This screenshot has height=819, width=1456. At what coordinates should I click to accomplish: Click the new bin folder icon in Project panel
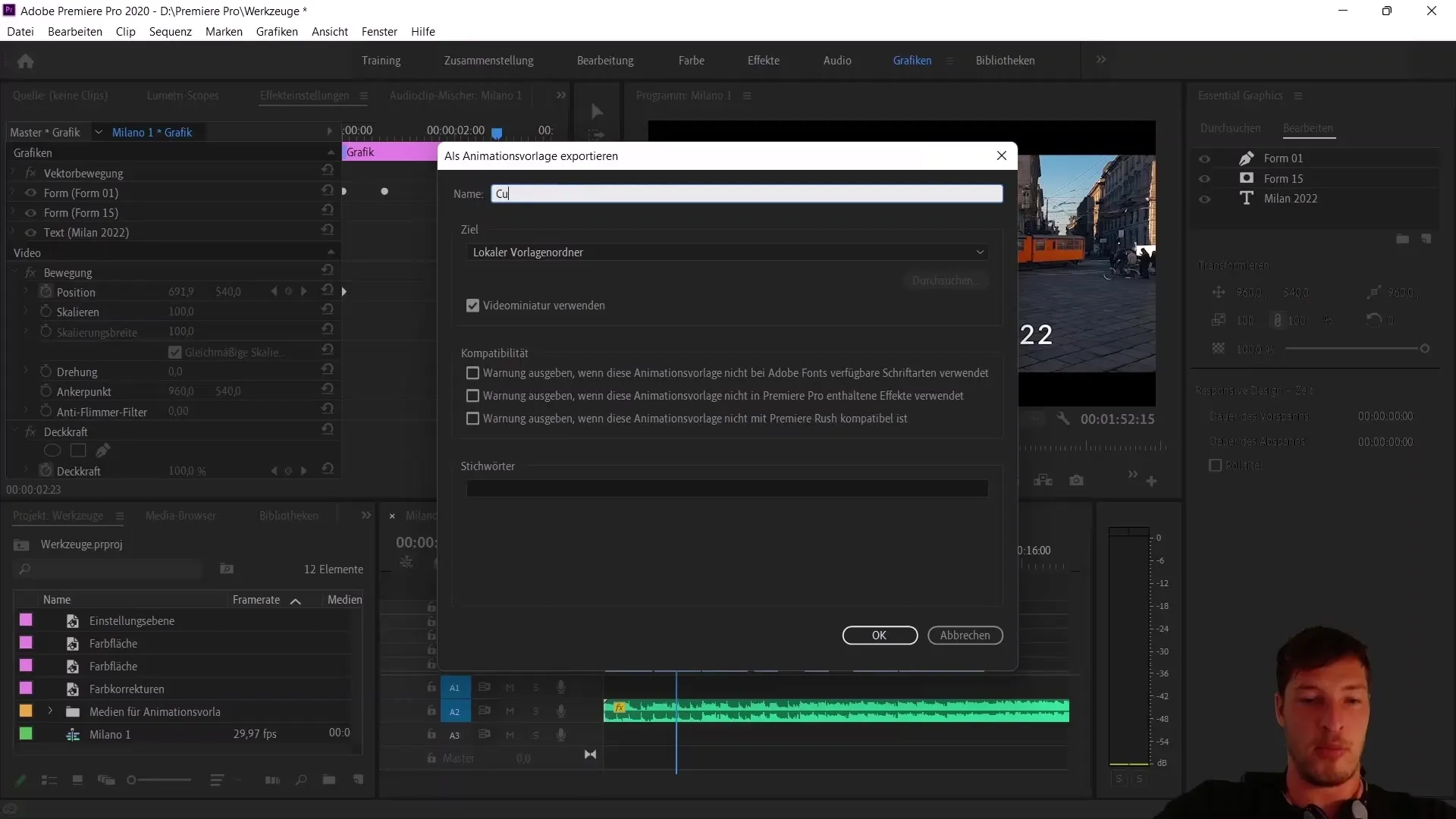coord(328,779)
